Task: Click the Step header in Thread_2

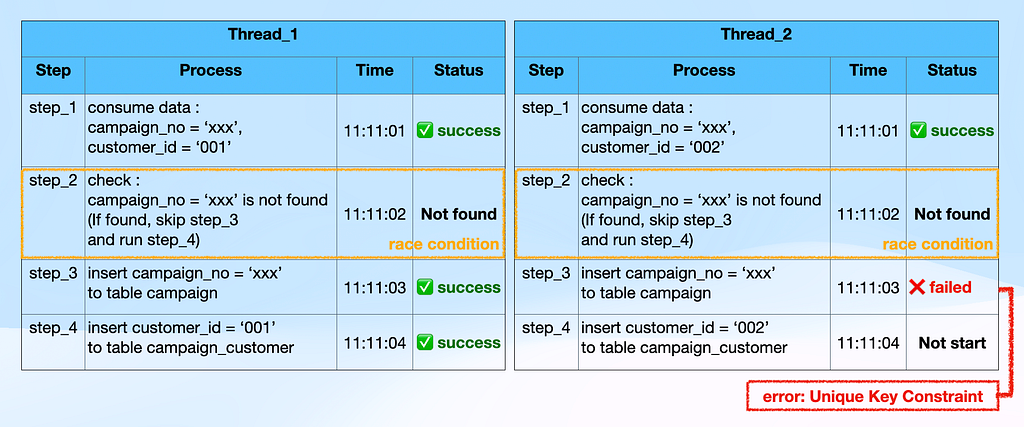Action: coord(546,71)
